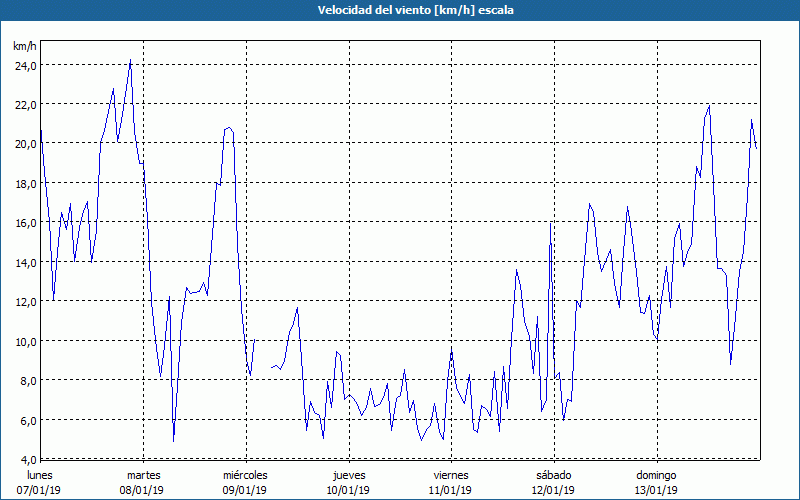
Task: Click the 22,0 y-axis value
Action: 25,105
